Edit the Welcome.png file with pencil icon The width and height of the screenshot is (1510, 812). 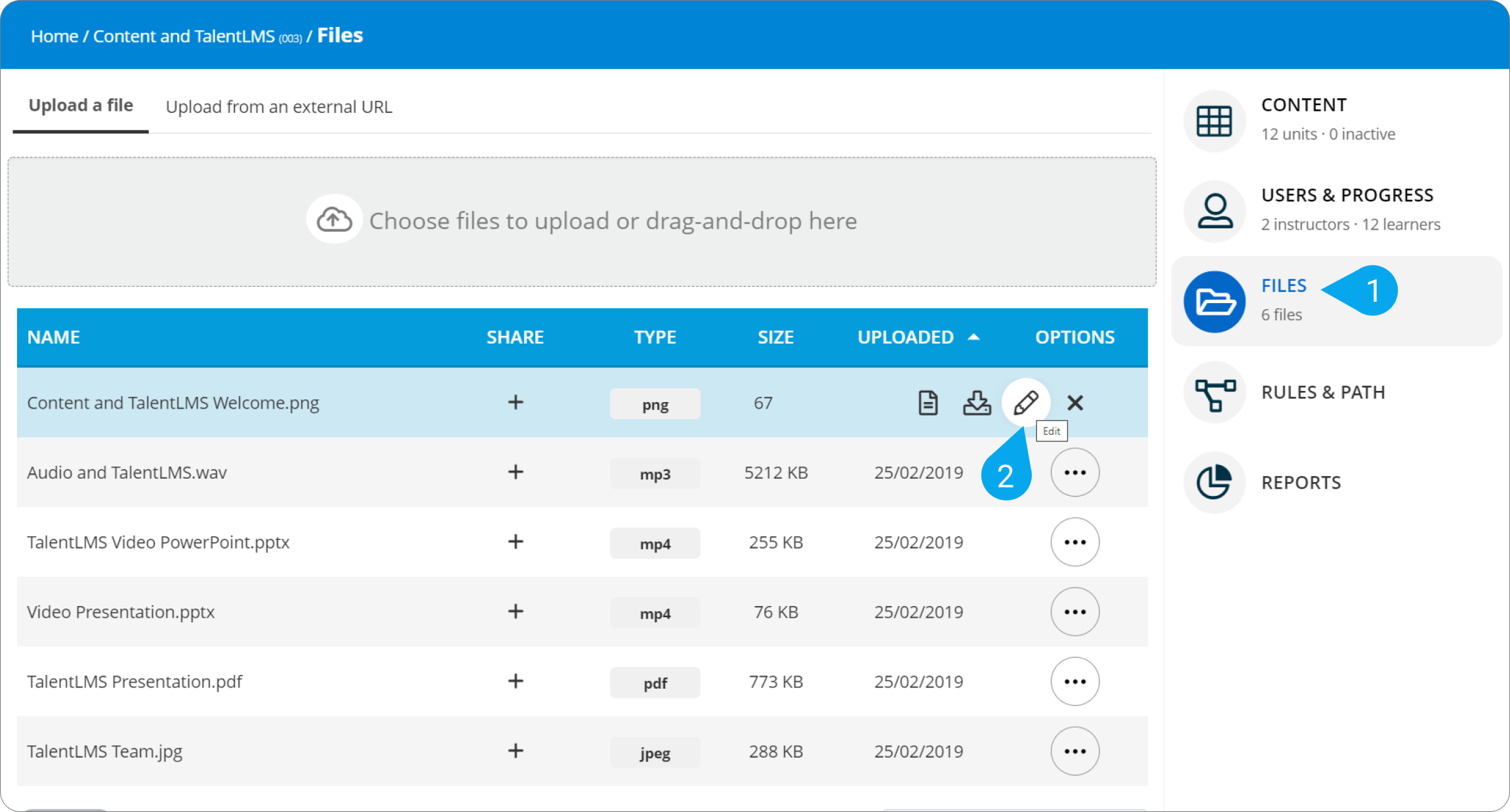[1026, 403]
